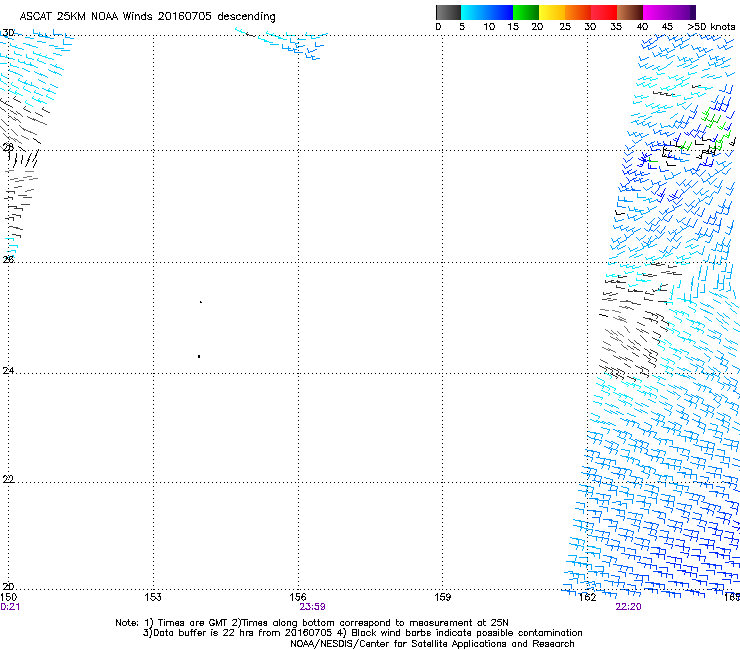The height and width of the screenshot is (650, 740).
Task: Click the "162" longitude label on the bottom axis
Action: (587, 597)
